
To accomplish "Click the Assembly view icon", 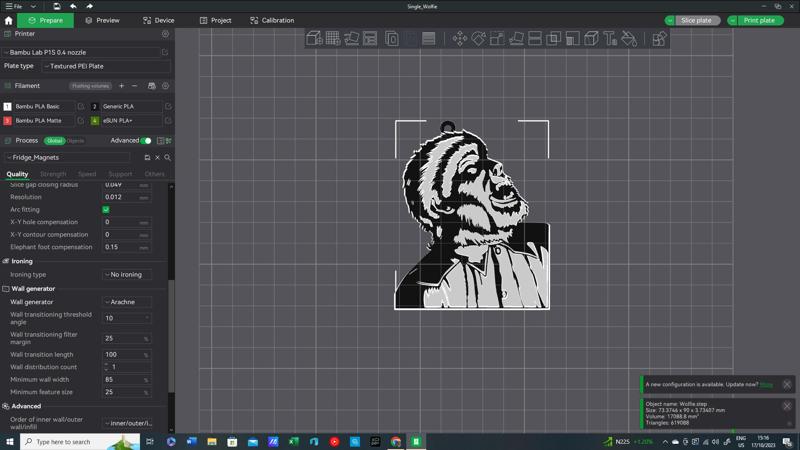I will (x=659, y=38).
